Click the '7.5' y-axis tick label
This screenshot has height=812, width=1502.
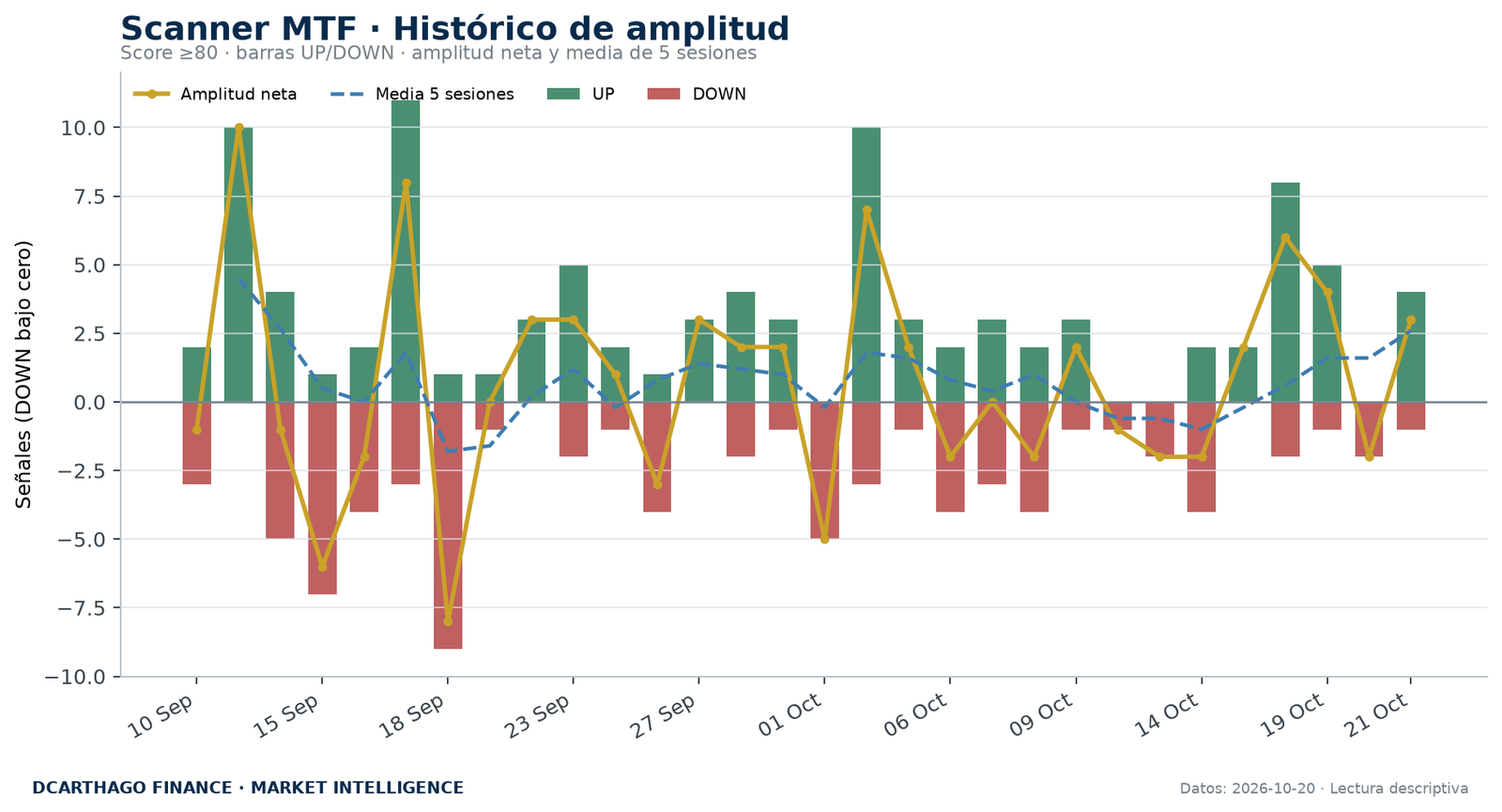pyautogui.click(x=90, y=196)
